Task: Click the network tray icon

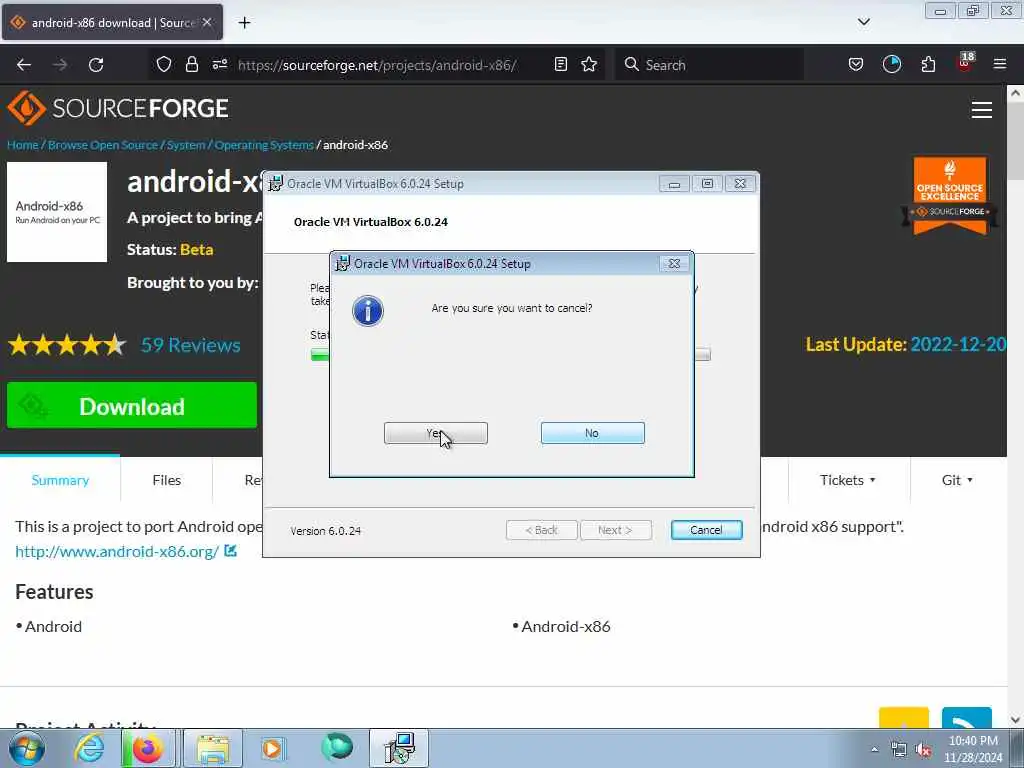Action: coord(899,750)
